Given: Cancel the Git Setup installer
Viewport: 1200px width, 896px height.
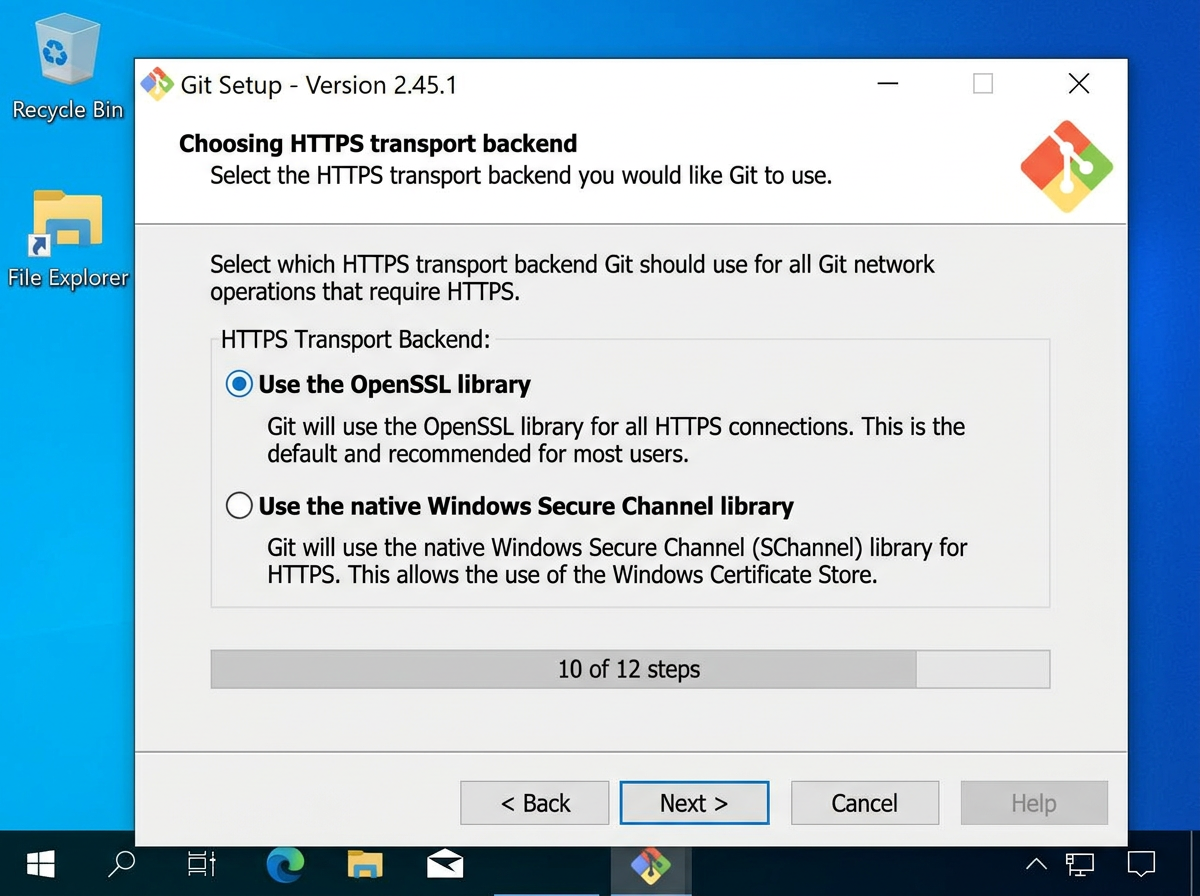Looking at the screenshot, I should coord(864,803).
